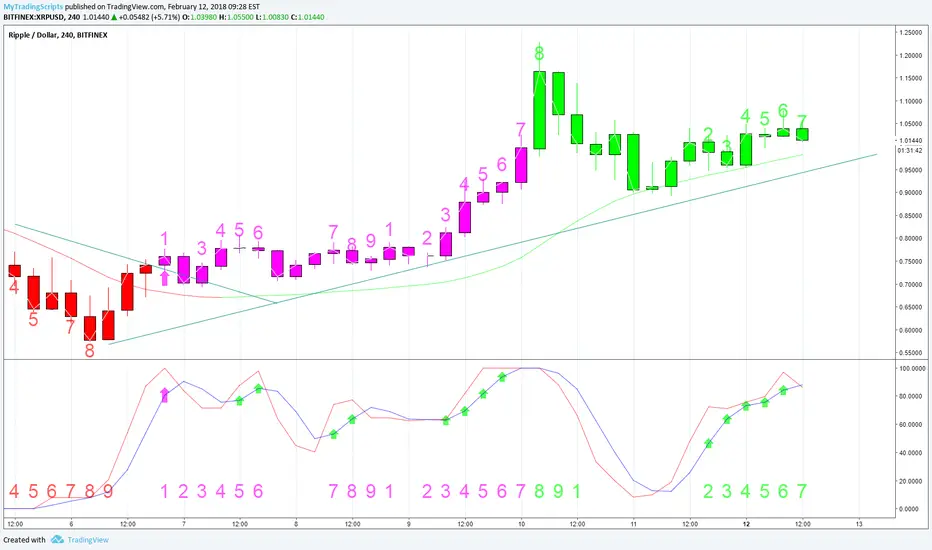The image size is (932, 550).
Task: Click the C:1.01440 close value
Action: click(x=307, y=17)
